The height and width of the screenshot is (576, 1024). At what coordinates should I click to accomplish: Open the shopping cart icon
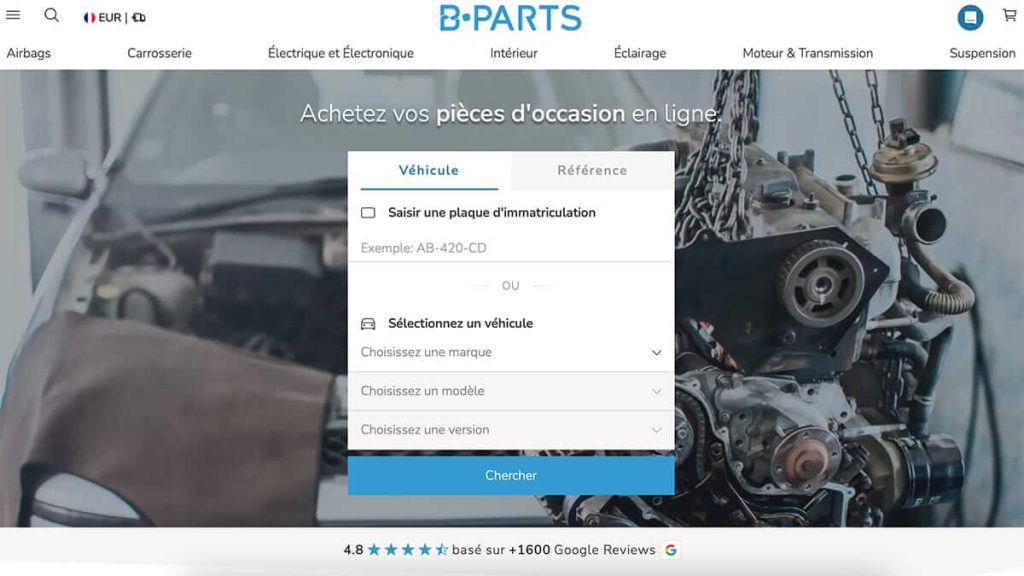(1009, 15)
